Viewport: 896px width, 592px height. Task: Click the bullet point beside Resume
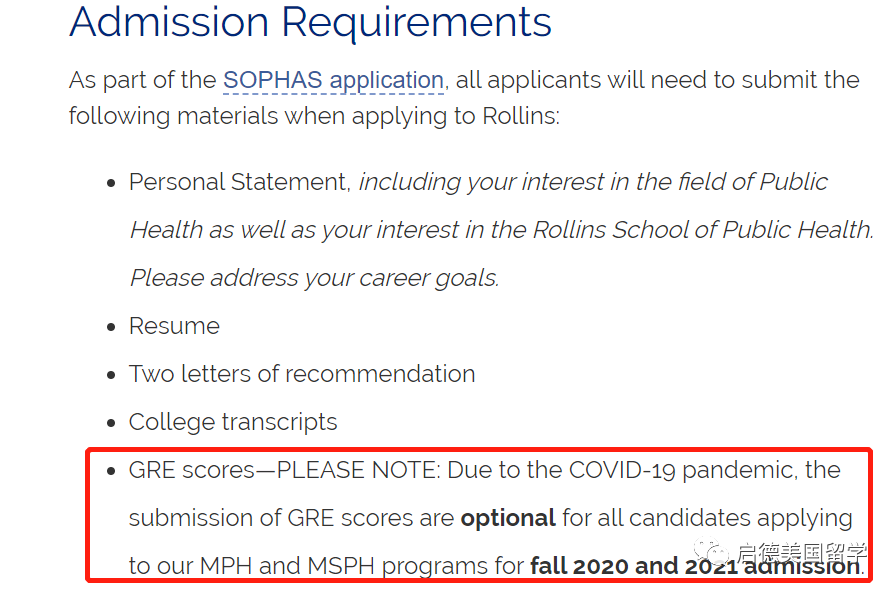tap(111, 327)
